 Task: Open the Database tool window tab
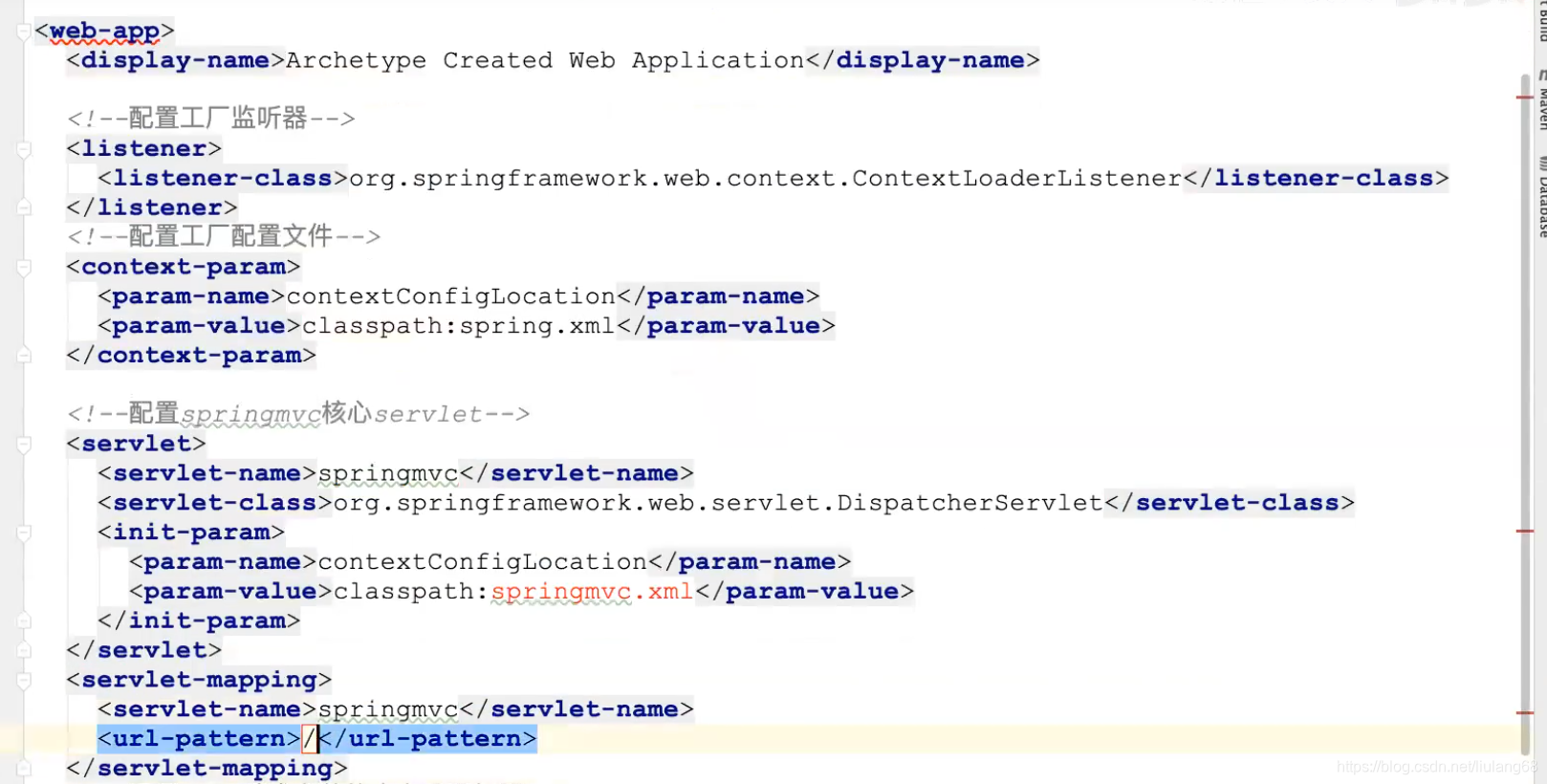coord(1541,196)
